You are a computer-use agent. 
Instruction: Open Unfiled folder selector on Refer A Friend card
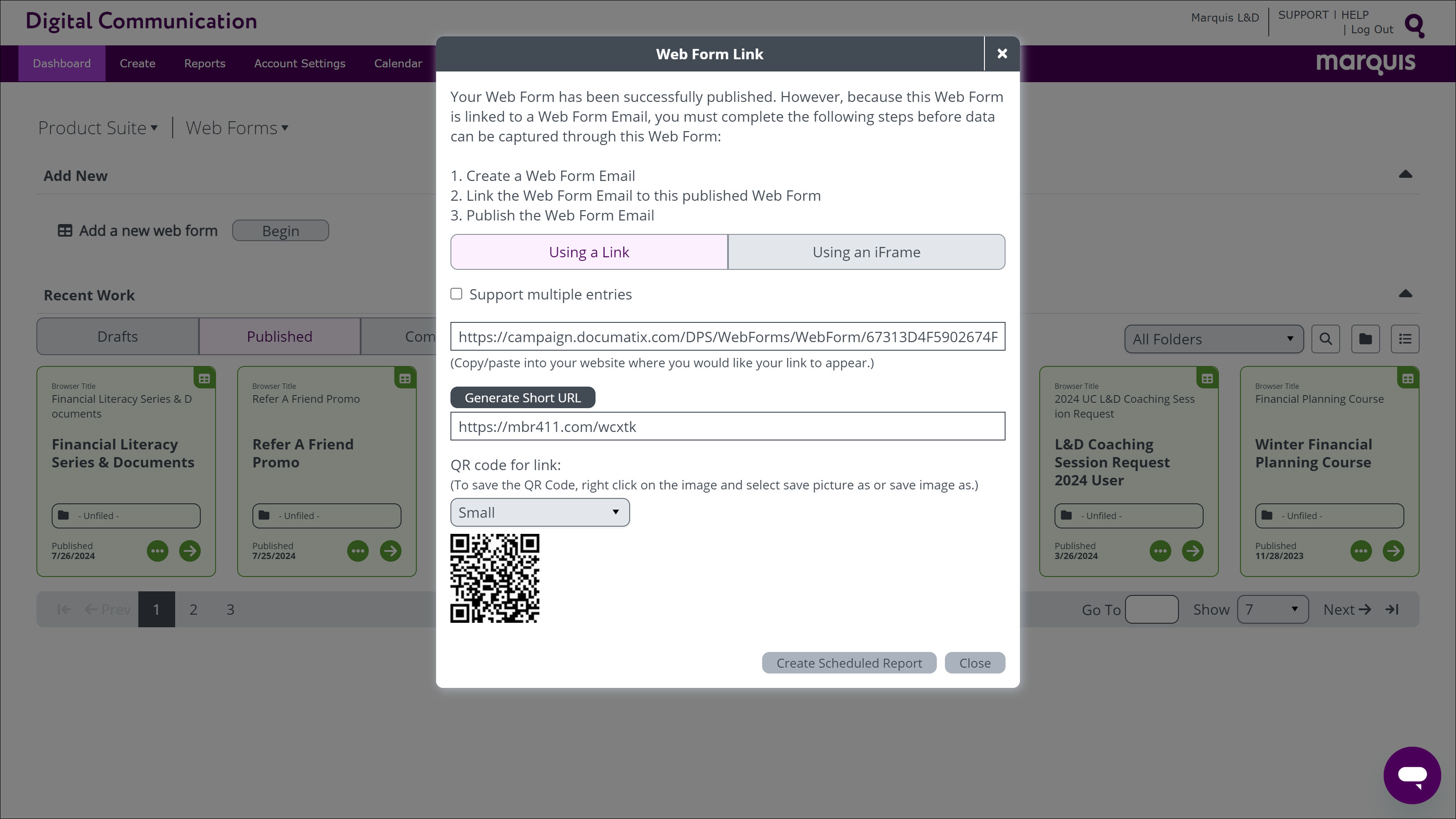[326, 515]
